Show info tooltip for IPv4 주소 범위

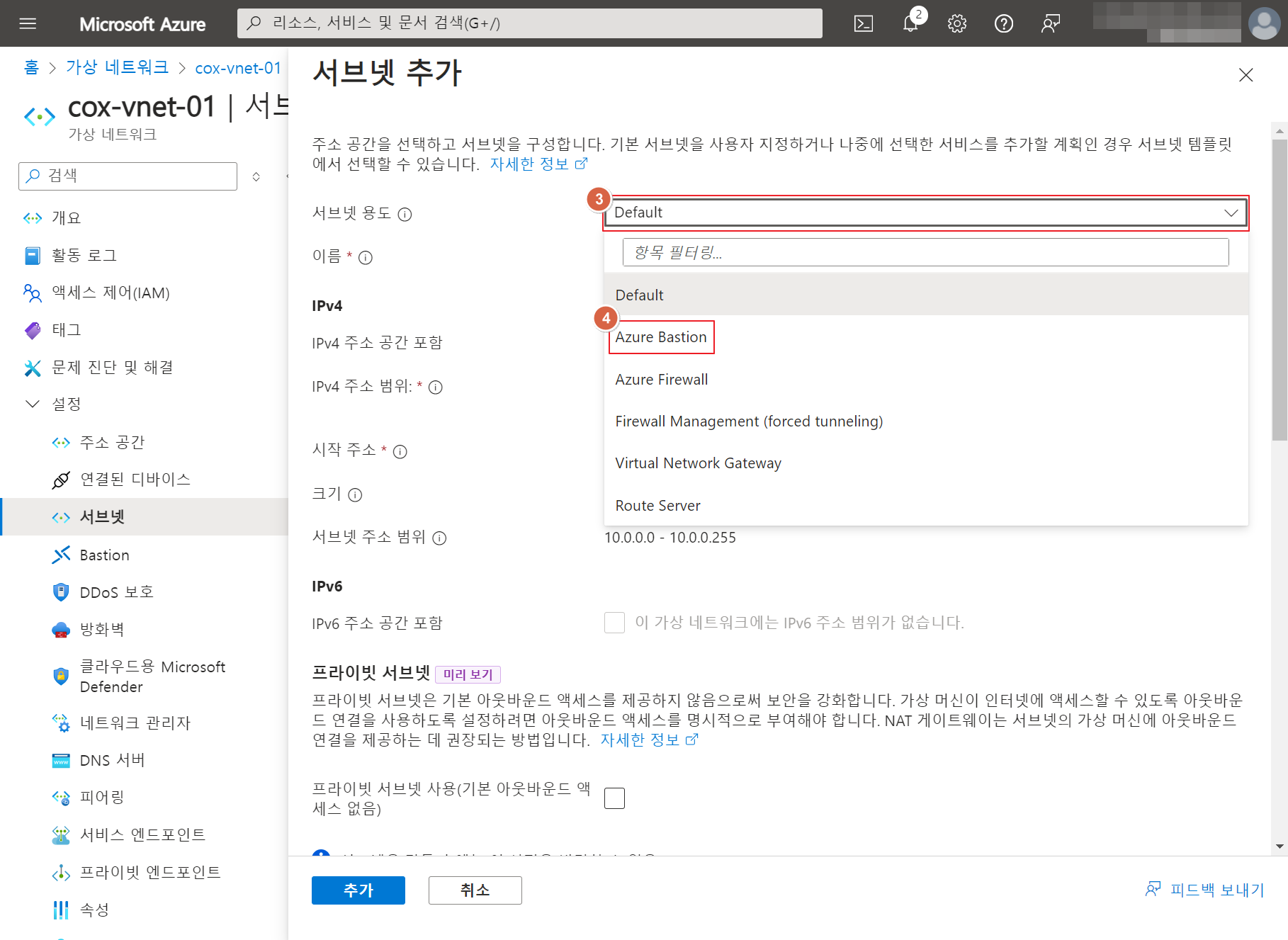(x=436, y=387)
